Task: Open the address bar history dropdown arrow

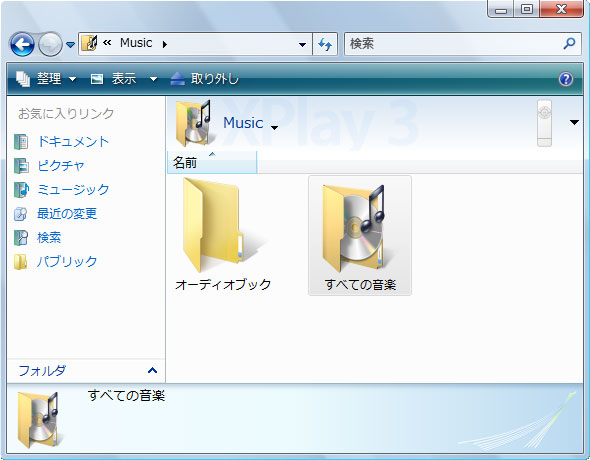Action: (x=302, y=45)
